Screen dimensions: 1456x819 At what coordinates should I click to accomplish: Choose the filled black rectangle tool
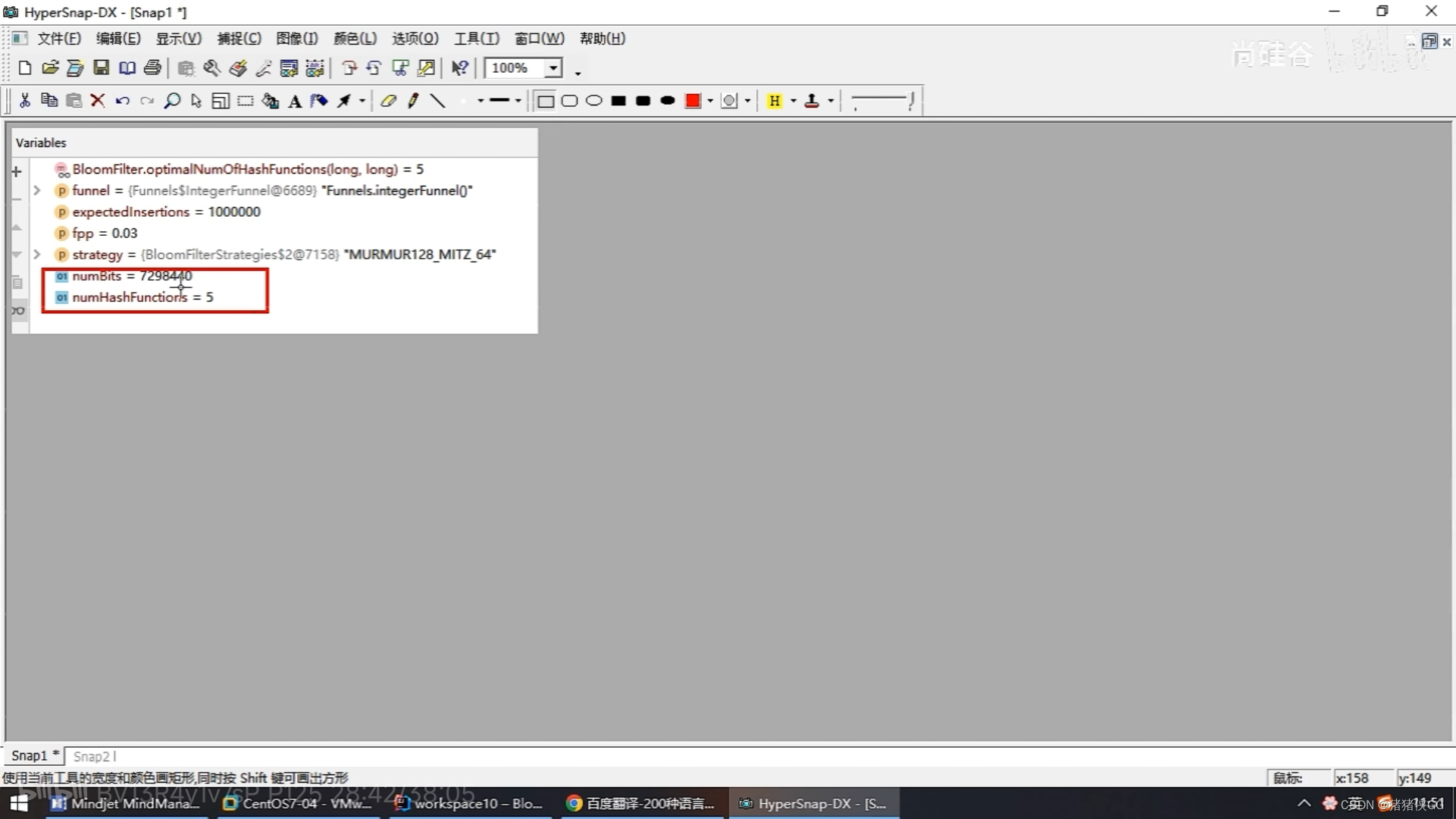[619, 101]
